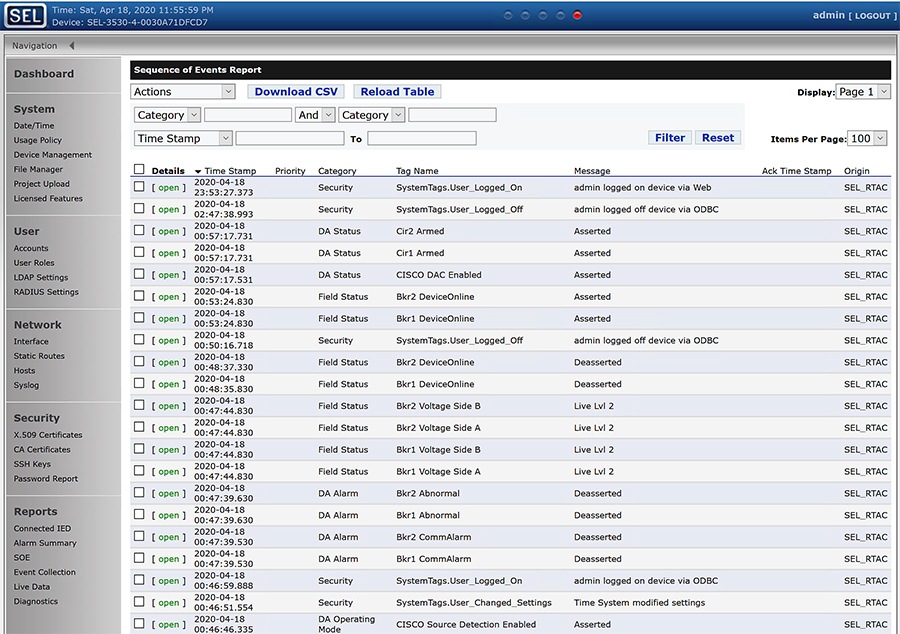Open Live Data page
900x634 pixels.
click(32, 587)
